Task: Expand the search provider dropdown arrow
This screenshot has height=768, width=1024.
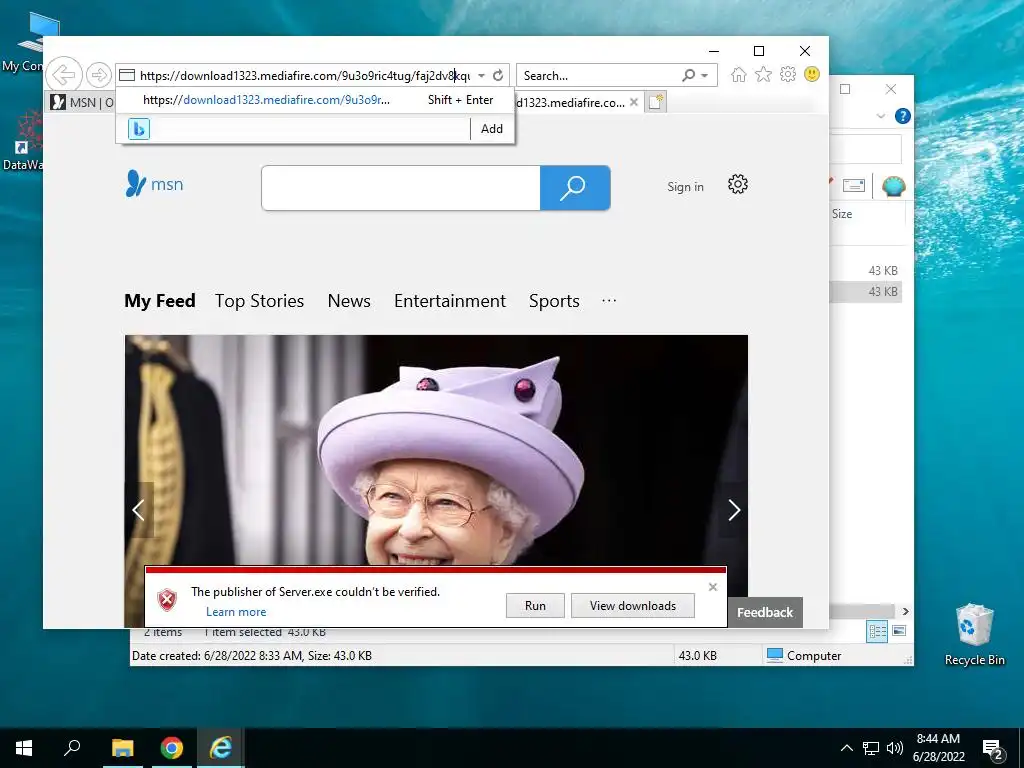Action: [705, 76]
